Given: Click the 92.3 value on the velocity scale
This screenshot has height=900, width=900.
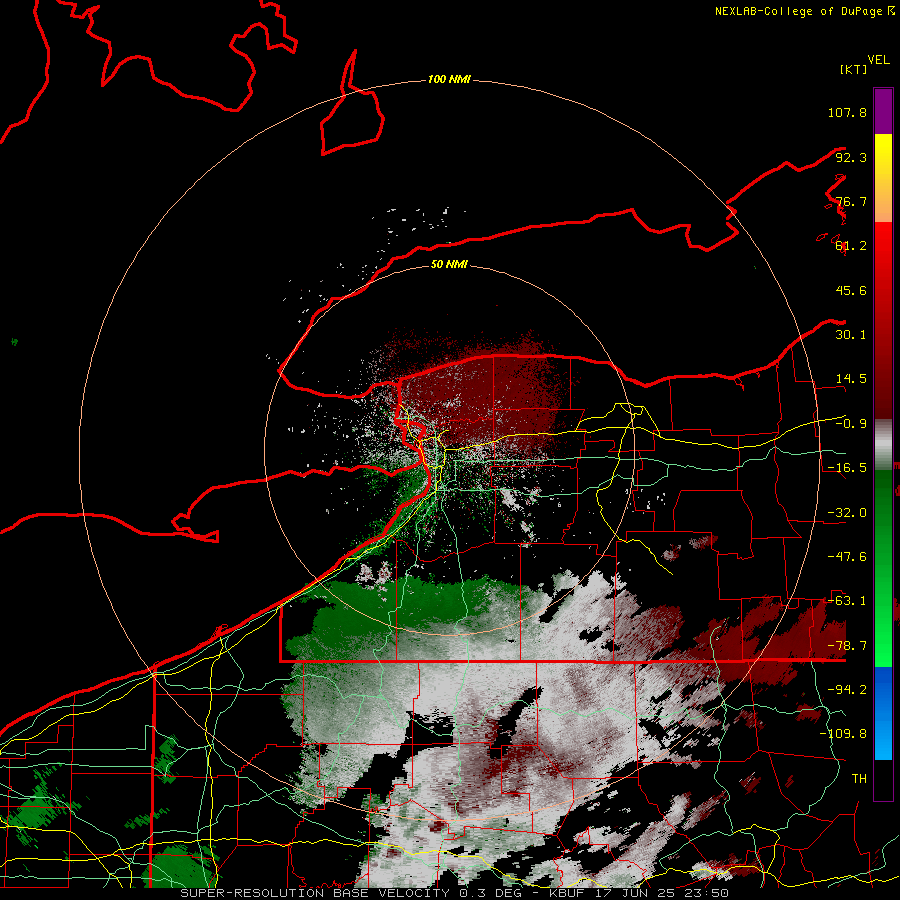Looking at the screenshot, I should click(x=851, y=157).
